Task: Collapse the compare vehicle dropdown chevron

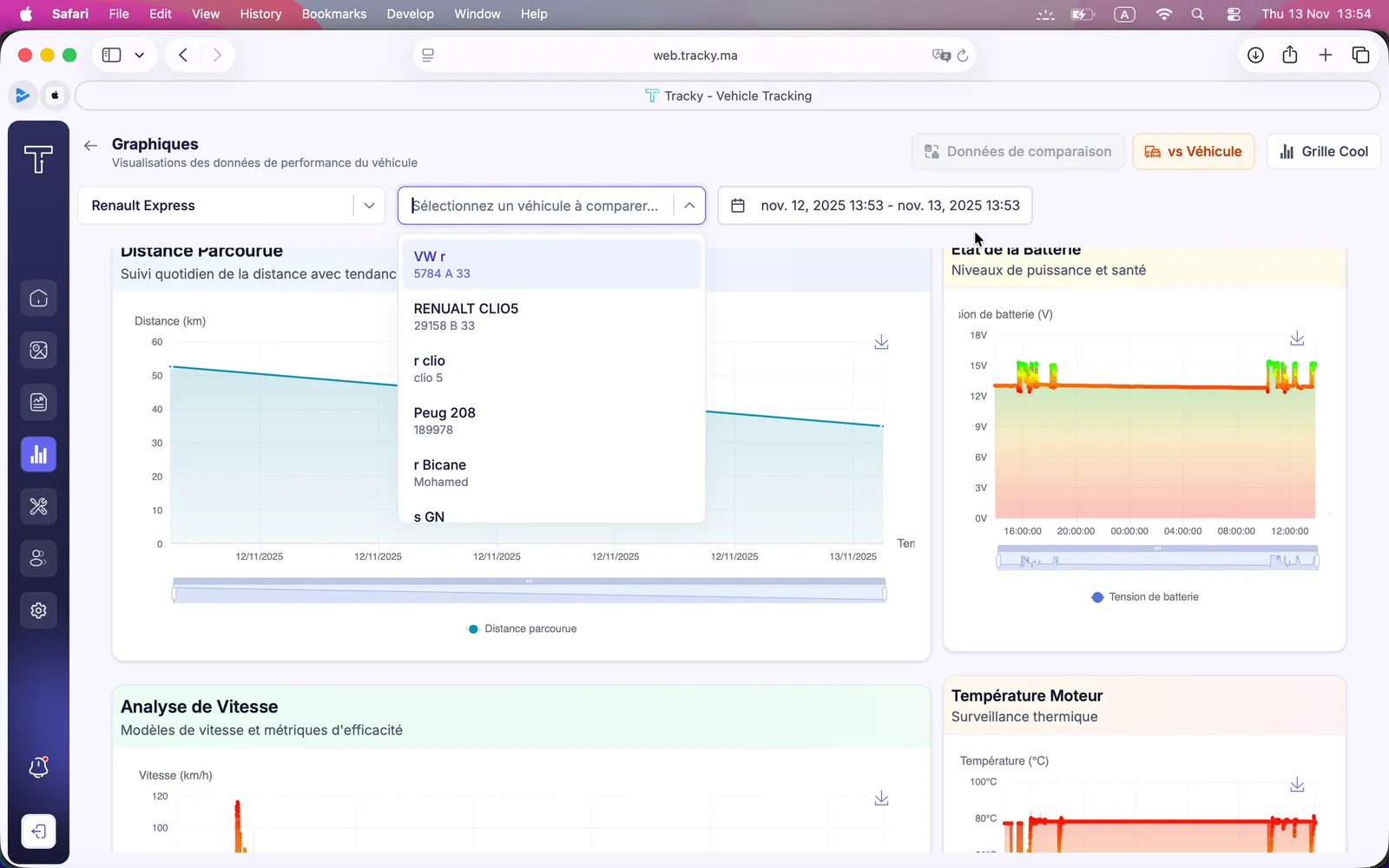Action: 689,206
